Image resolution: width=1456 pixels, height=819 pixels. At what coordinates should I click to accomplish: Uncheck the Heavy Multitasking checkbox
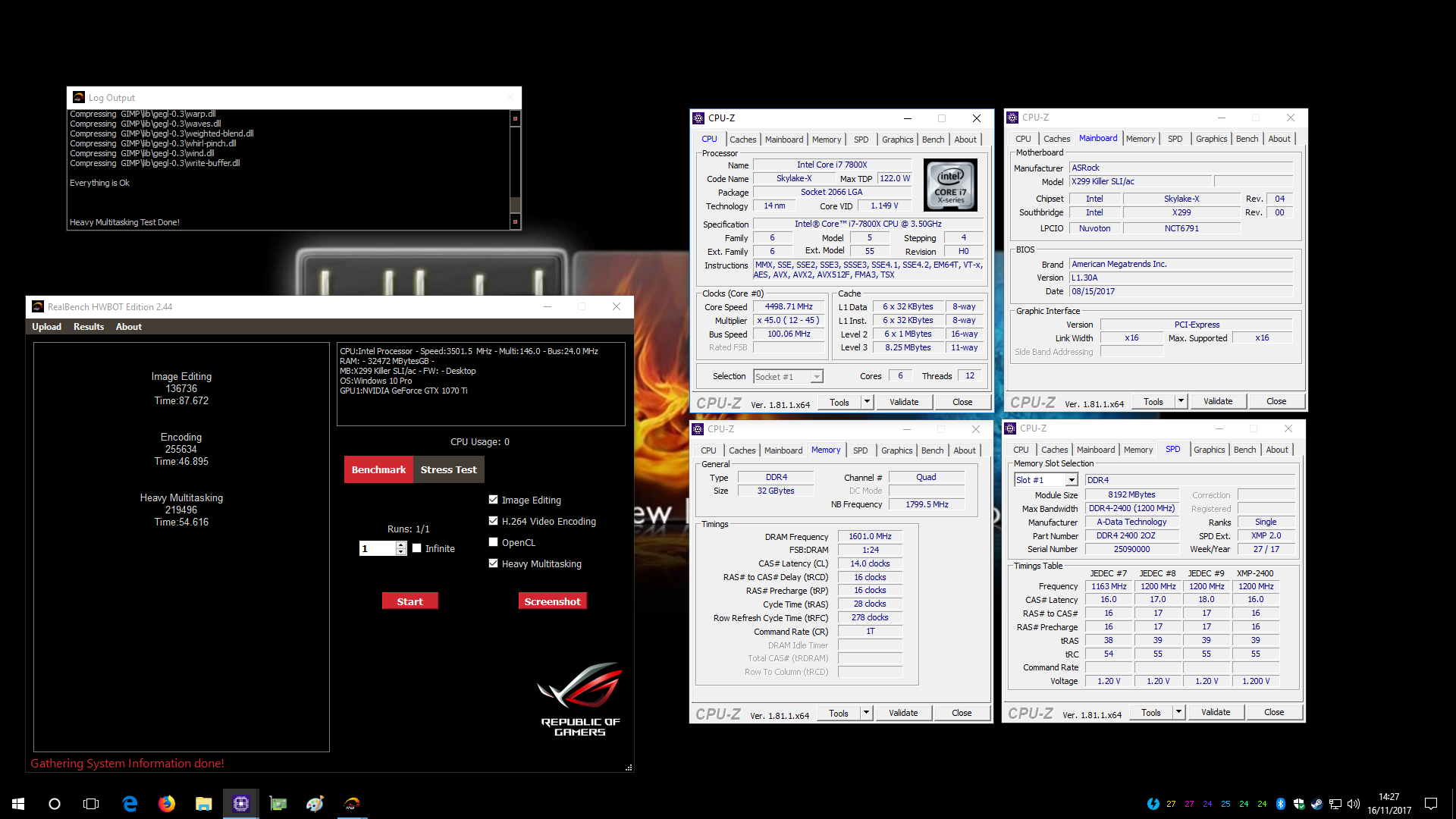(x=494, y=563)
